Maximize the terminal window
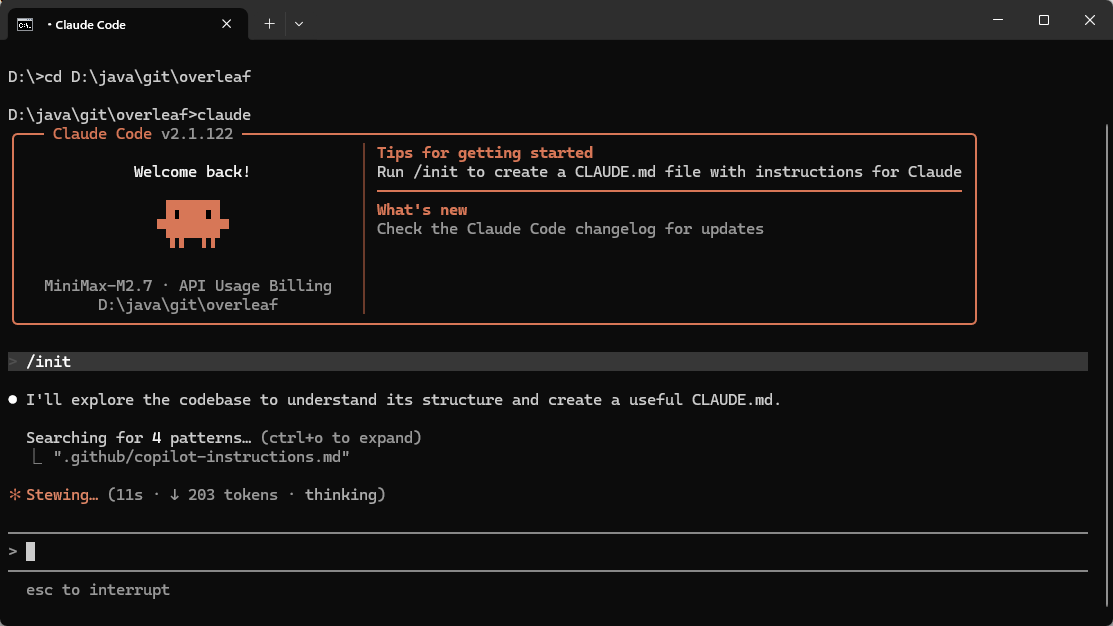This screenshot has height=626, width=1113. pyautogui.click(x=1043, y=20)
